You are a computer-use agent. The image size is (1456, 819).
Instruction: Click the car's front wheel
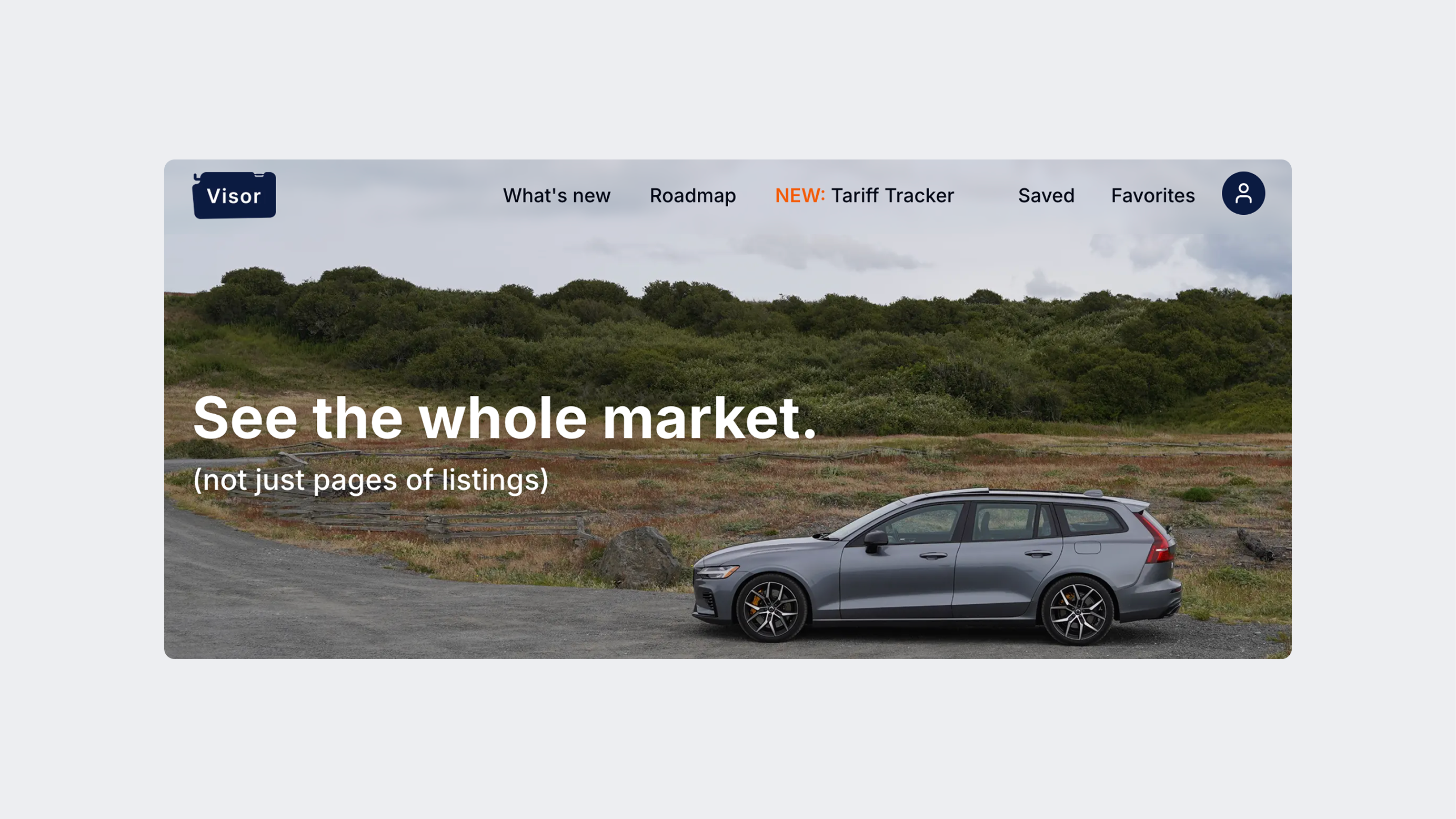click(x=771, y=608)
